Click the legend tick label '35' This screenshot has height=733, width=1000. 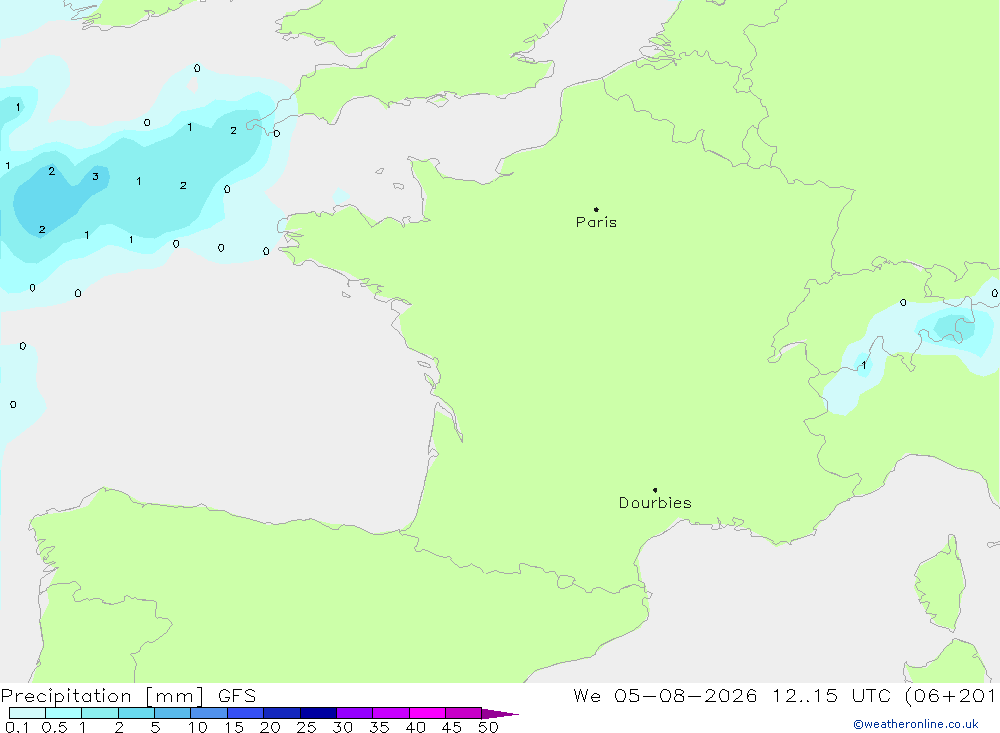(x=379, y=727)
